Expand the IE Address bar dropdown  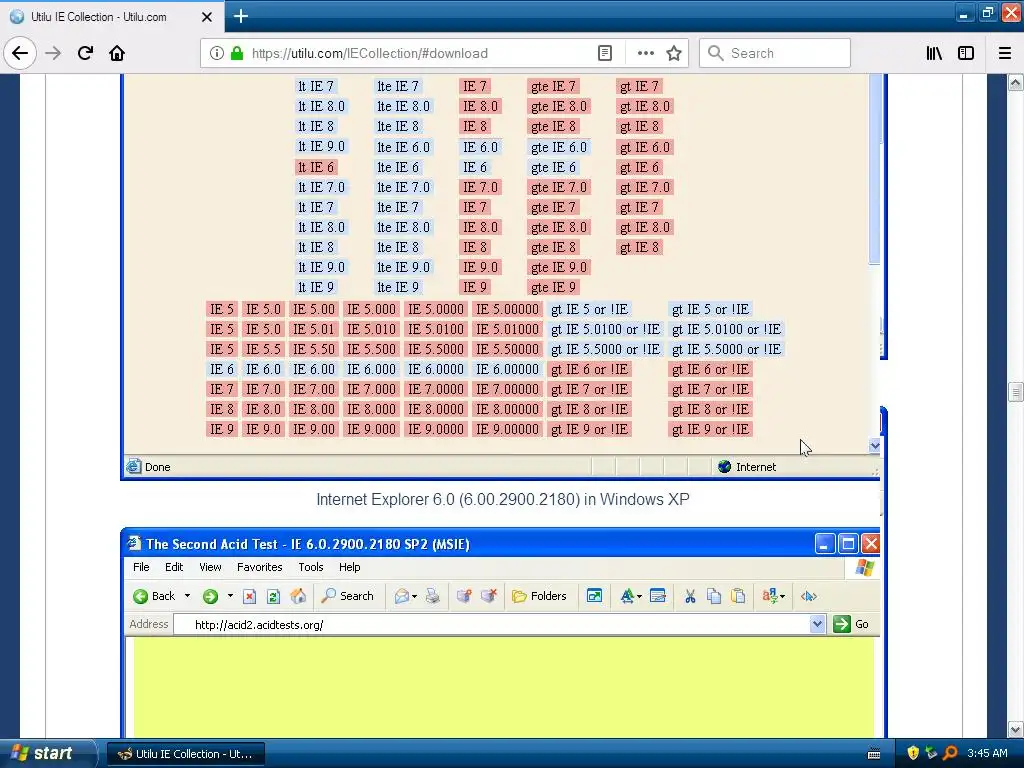[x=817, y=624]
